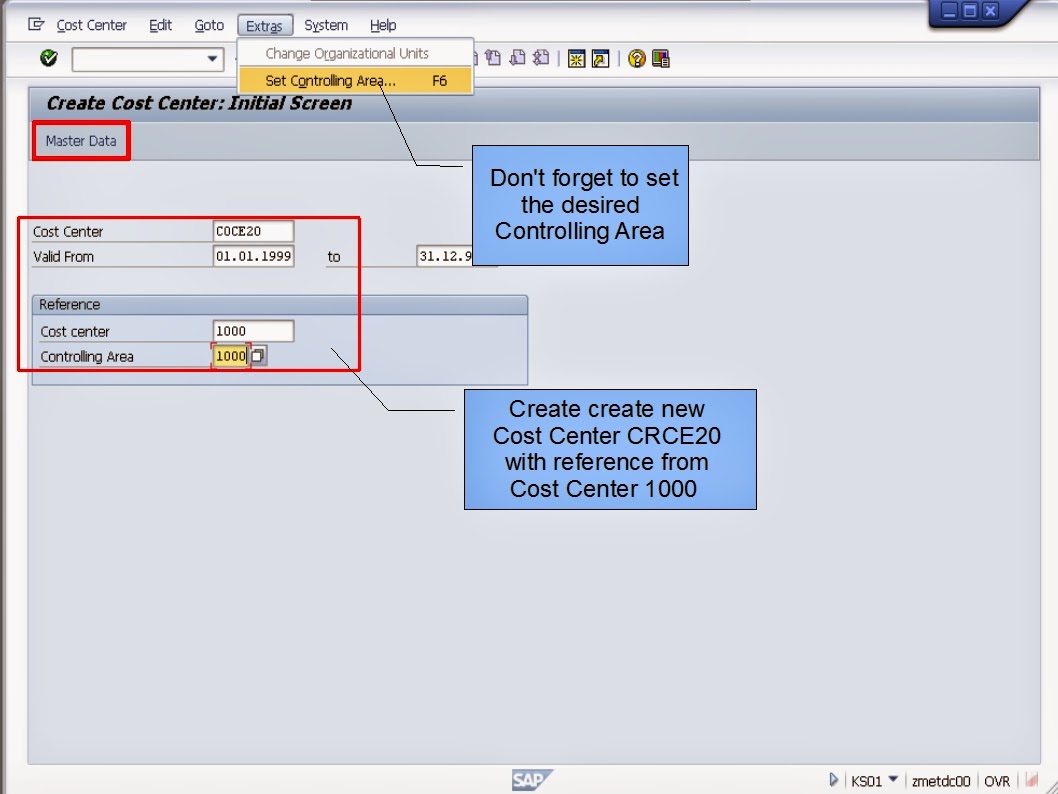The width and height of the screenshot is (1058, 794).
Task: Open the command field dropdown arrow
Action: tap(214, 59)
